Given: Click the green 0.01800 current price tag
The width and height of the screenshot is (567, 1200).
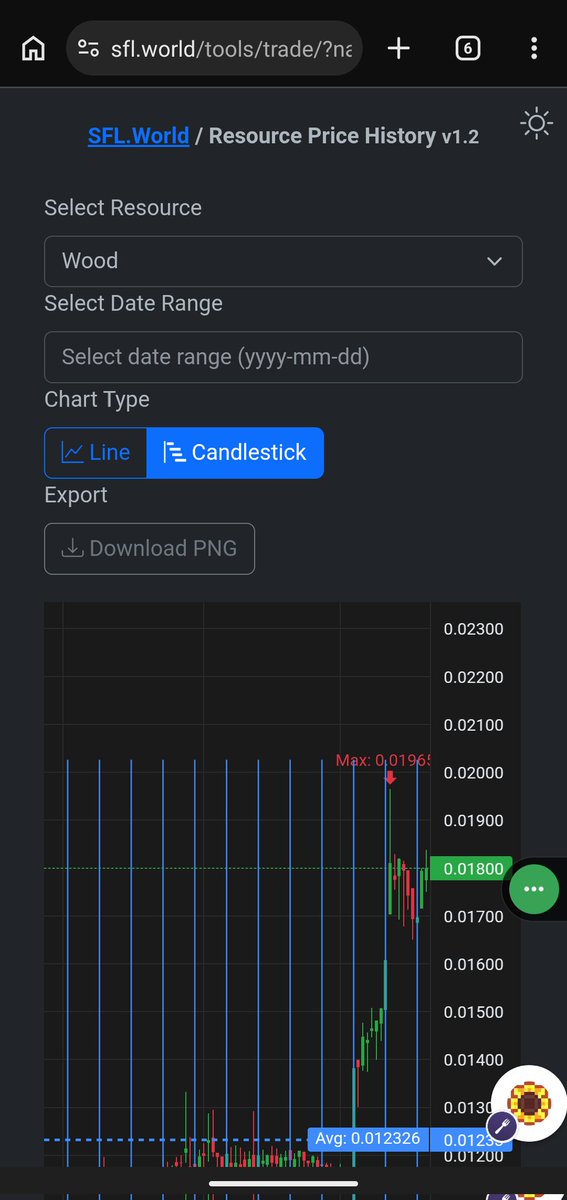Looking at the screenshot, I should point(472,869).
